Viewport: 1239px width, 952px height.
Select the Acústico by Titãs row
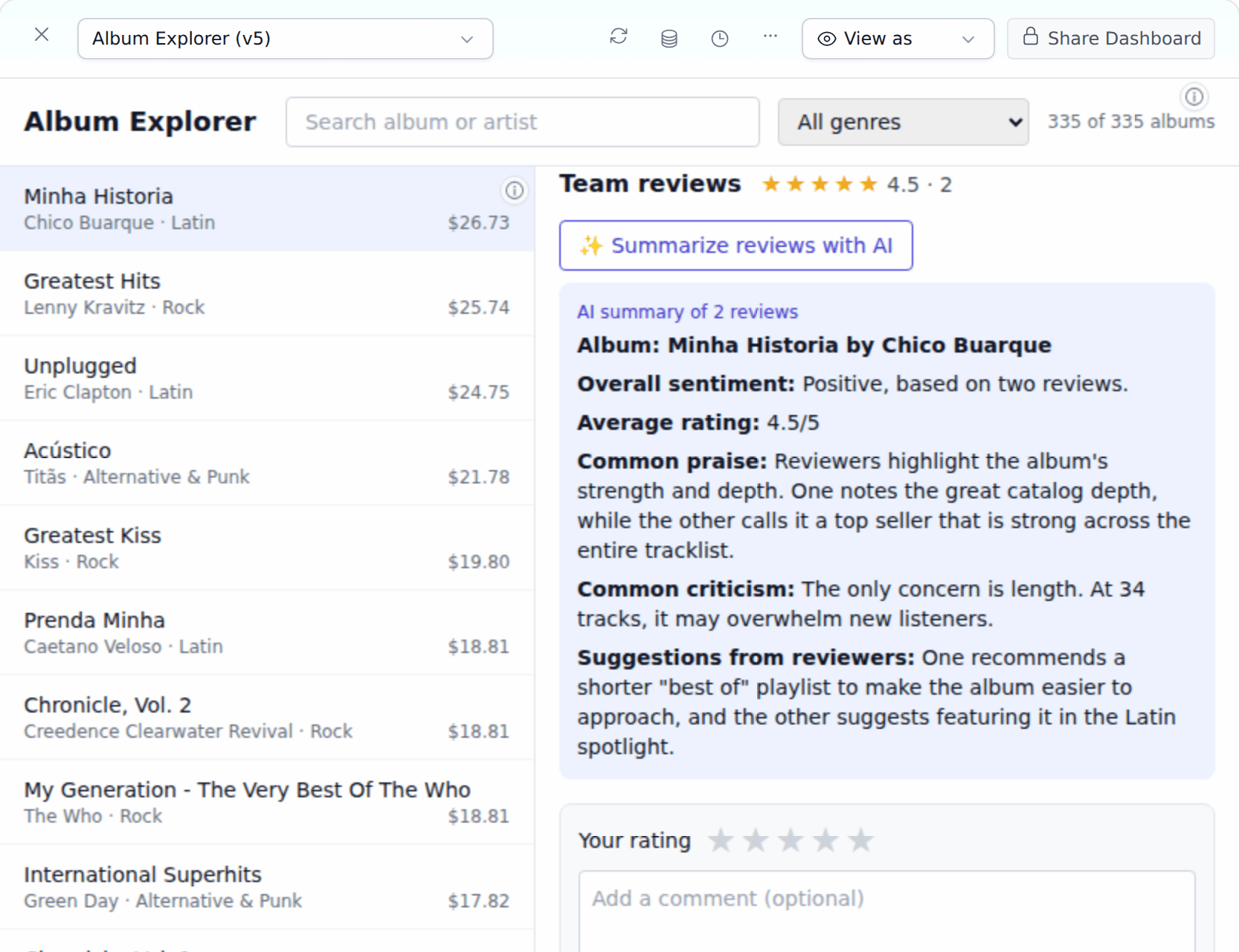click(267, 463)
